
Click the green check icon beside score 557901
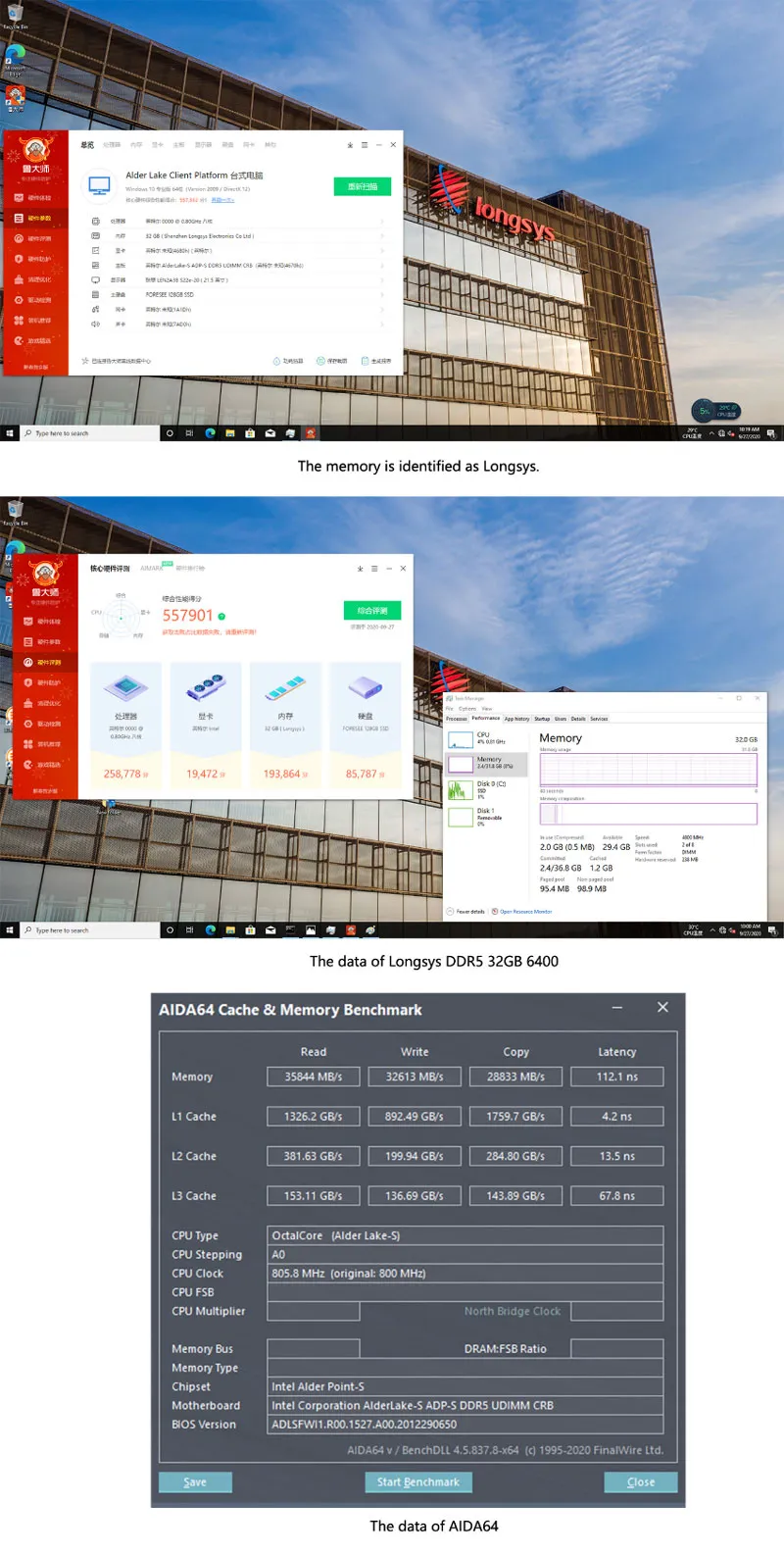pyautogui.click(x=221, y=617)
